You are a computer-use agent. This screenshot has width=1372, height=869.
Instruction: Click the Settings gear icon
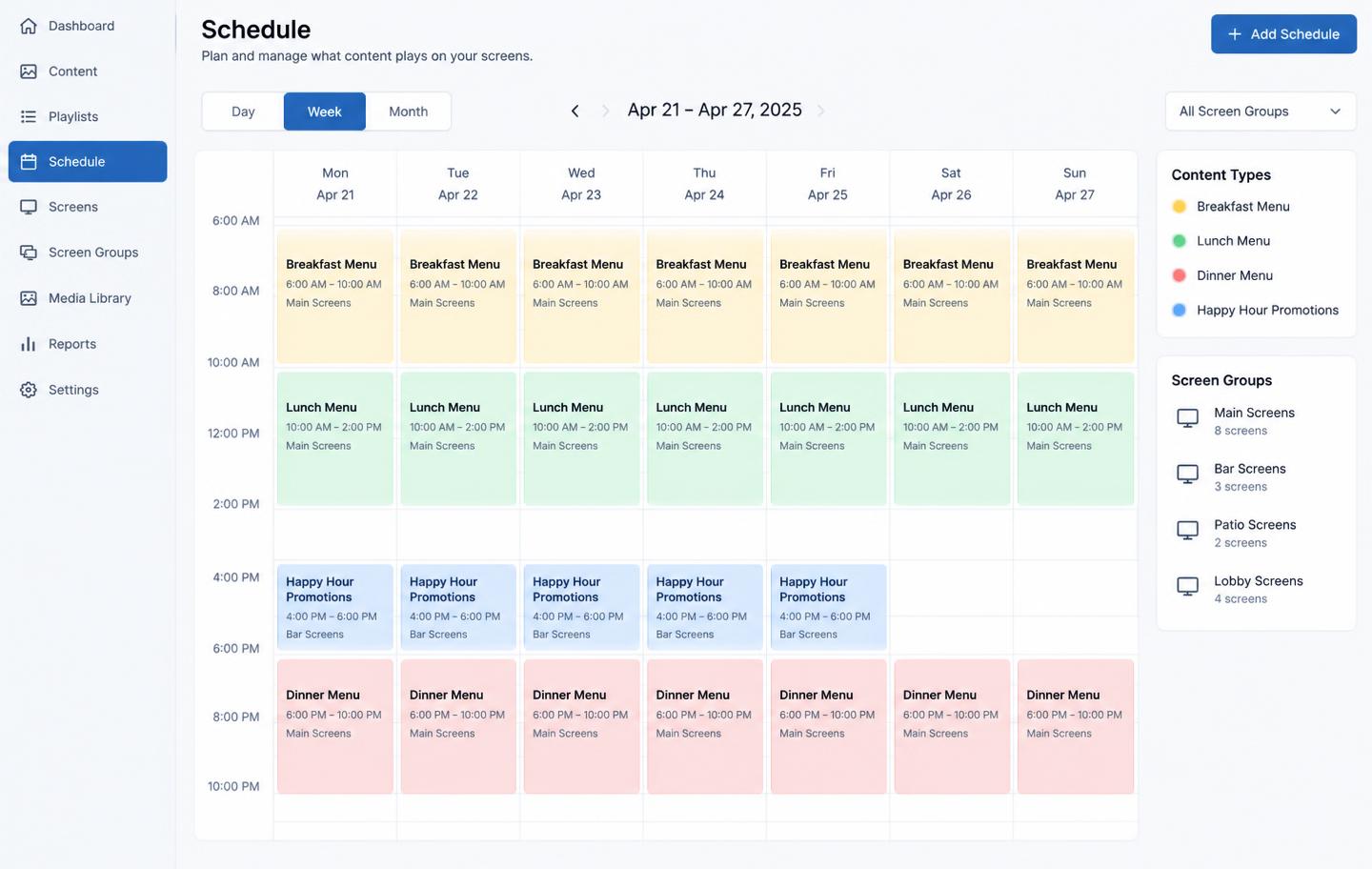coord(29,390)
